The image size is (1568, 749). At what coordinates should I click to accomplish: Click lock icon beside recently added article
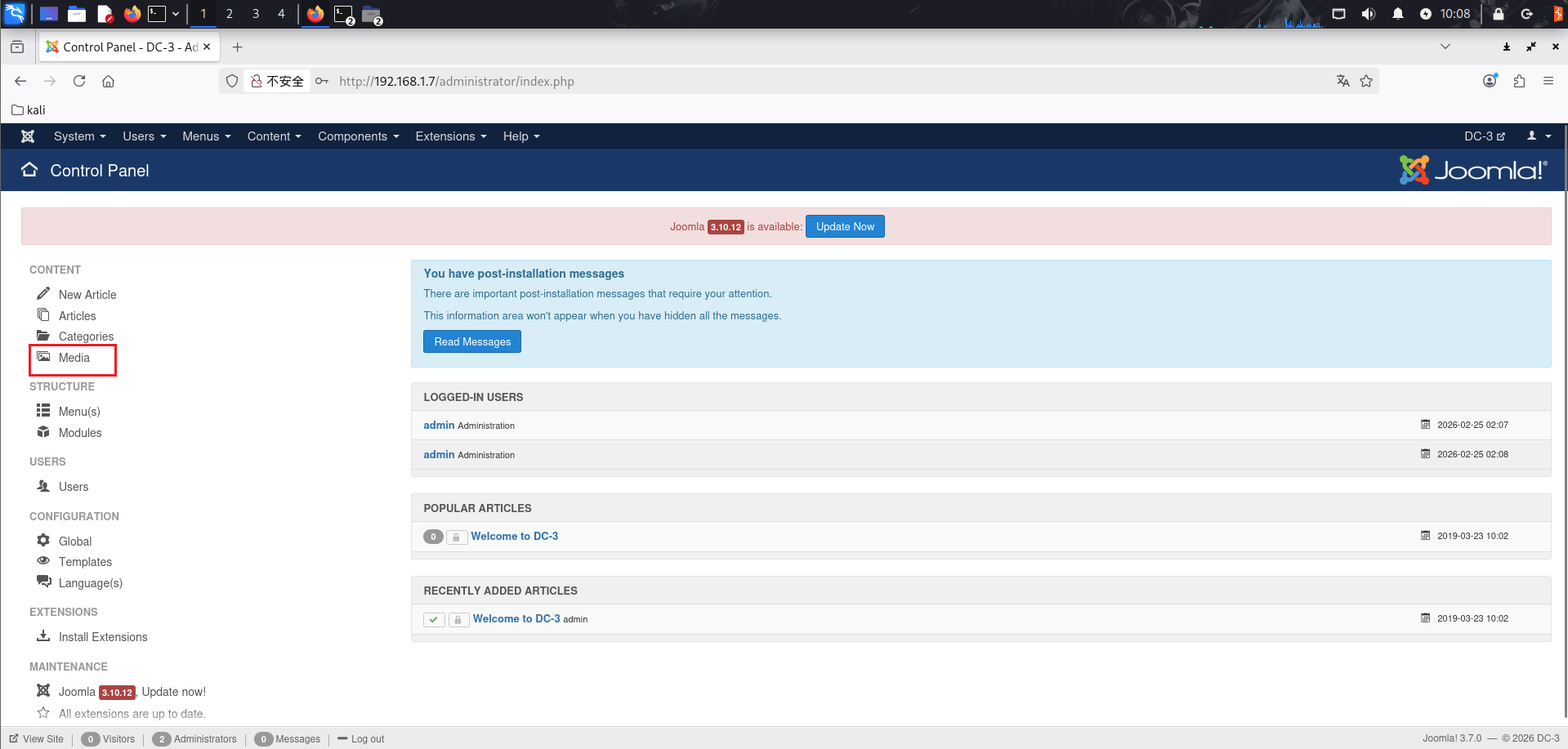[x=458, y=619]
